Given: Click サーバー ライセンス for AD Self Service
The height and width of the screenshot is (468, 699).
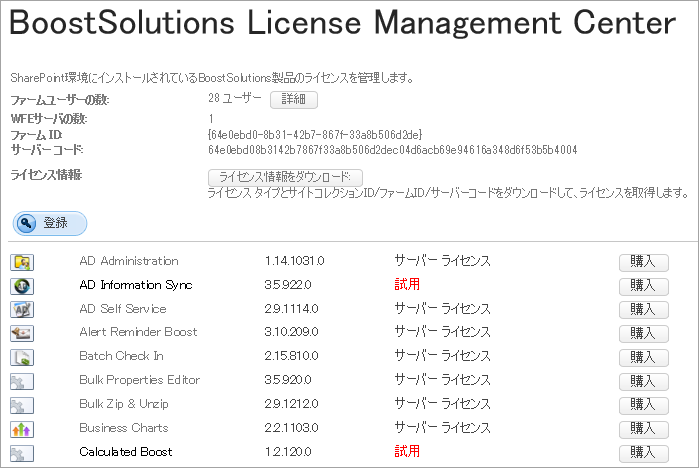Looking at the screenshot, I should click(x=442, y=308).
